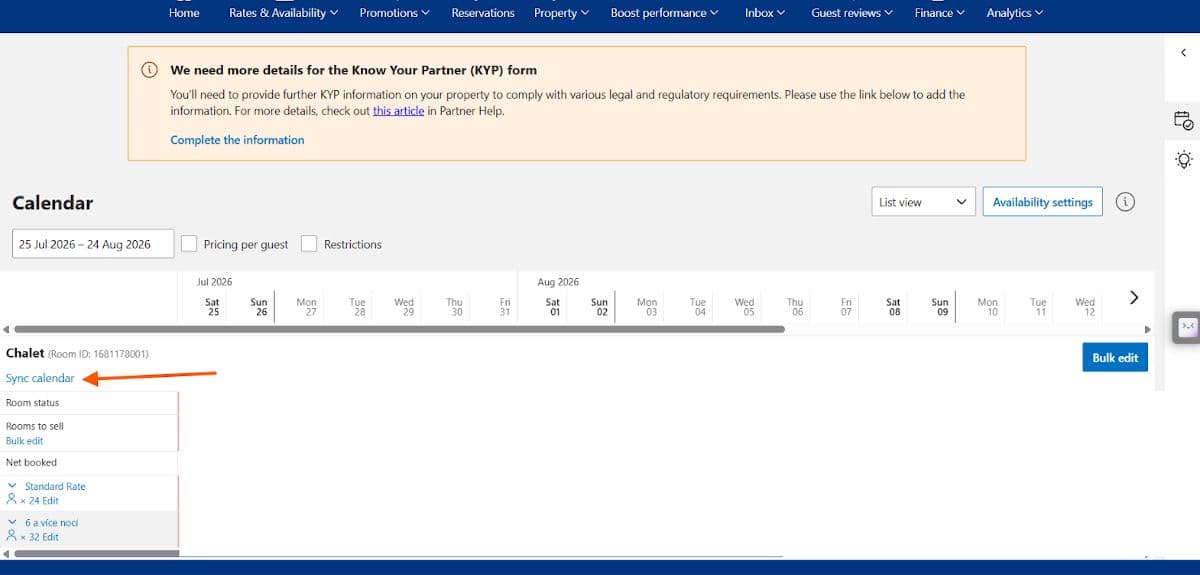Click the date range field 25 Jul 2026 – 24 Aug 2026

(92, 244)
